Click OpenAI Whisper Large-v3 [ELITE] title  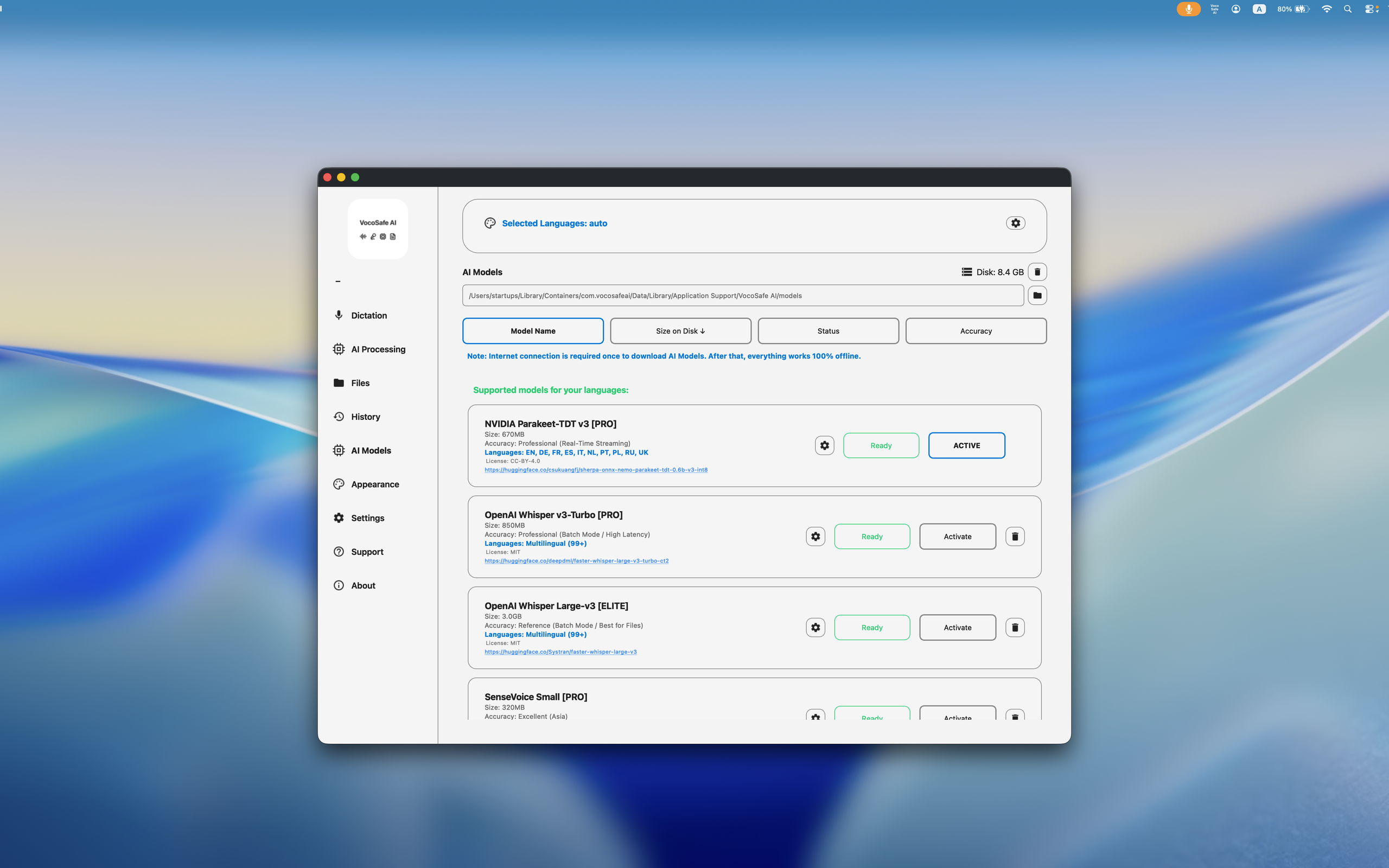556,605
